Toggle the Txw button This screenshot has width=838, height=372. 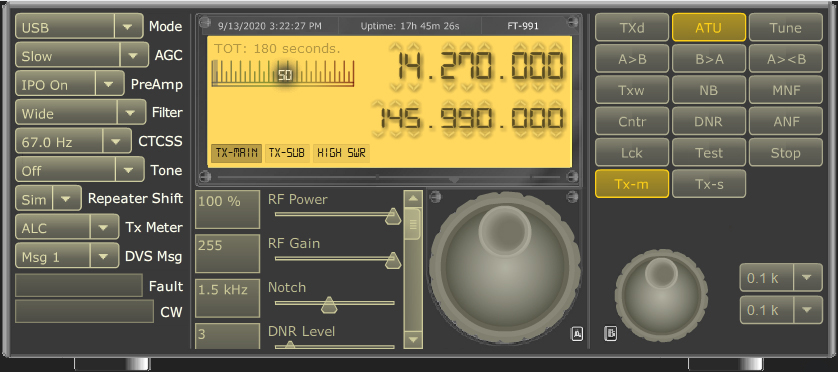632,90
